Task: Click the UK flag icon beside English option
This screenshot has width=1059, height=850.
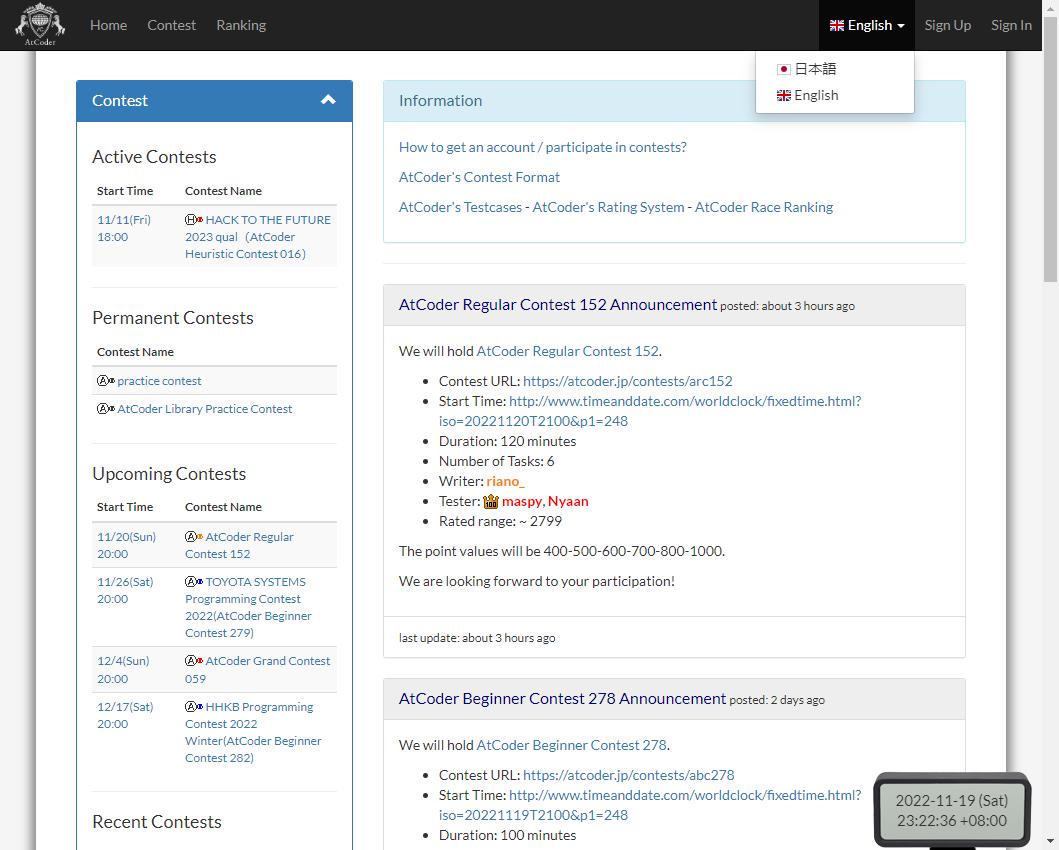Action: pos(784,96)
